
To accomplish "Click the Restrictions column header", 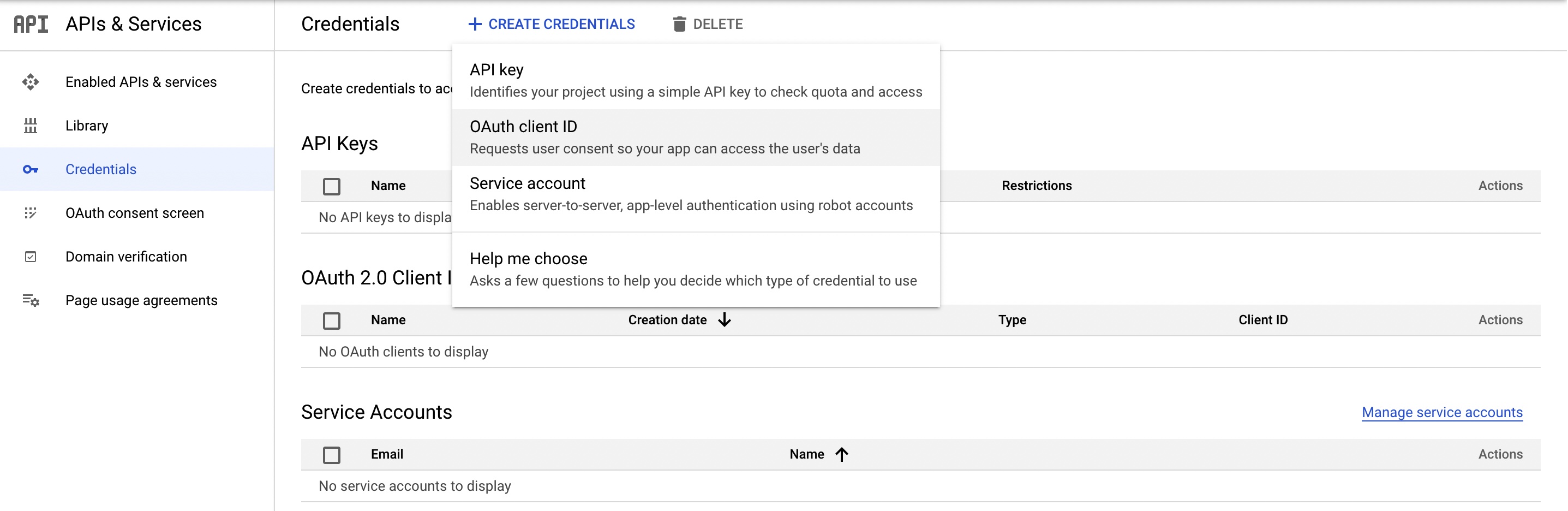I will [1037, 186].
